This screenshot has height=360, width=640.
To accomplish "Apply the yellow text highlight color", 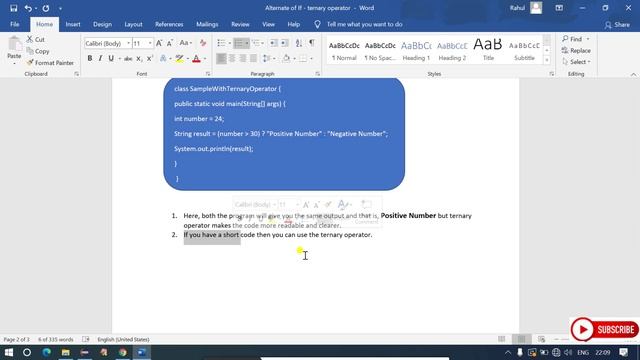I will coord(180,59).
